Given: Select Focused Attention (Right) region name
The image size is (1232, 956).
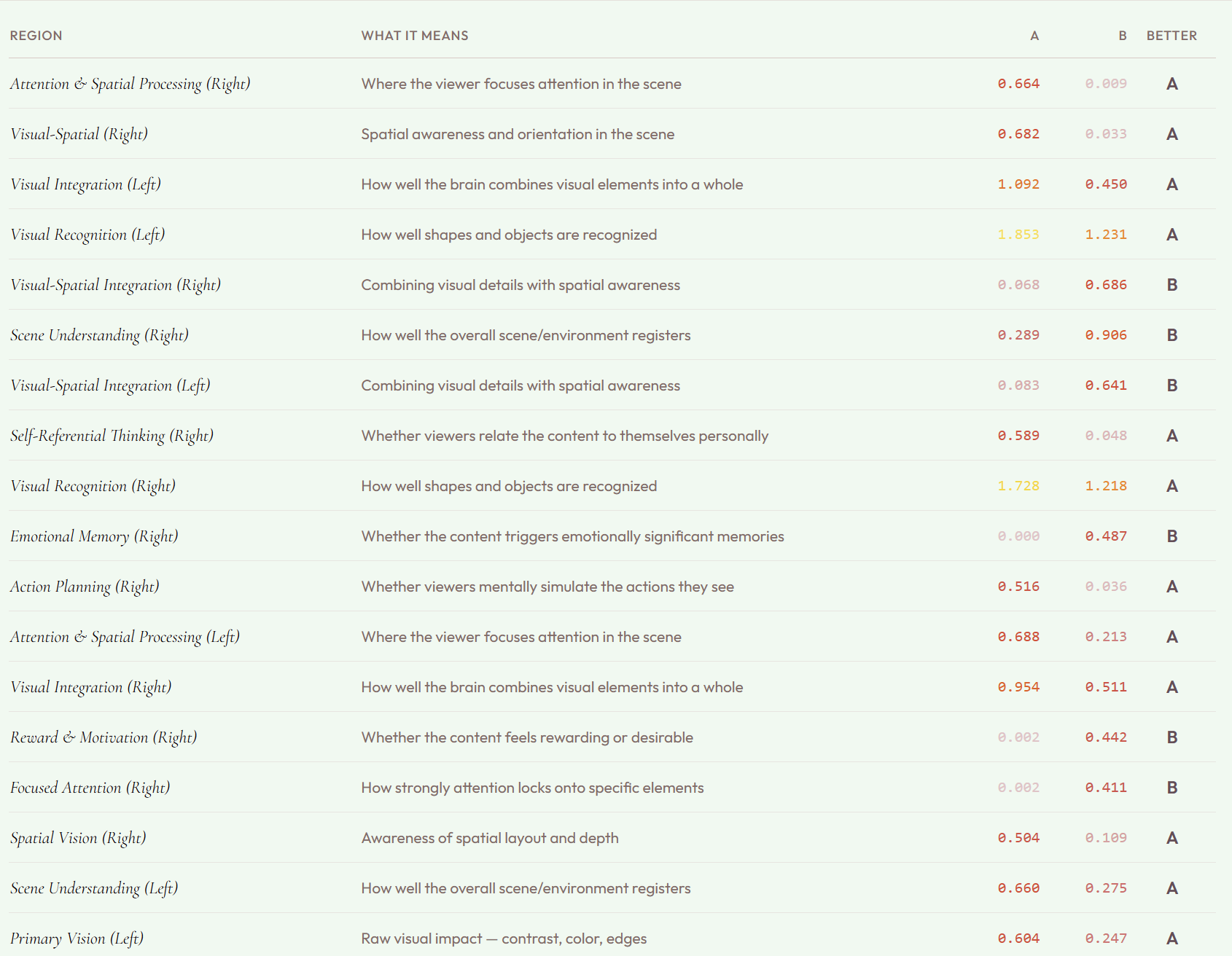Looking at the screenshot, I should [90, 788].
